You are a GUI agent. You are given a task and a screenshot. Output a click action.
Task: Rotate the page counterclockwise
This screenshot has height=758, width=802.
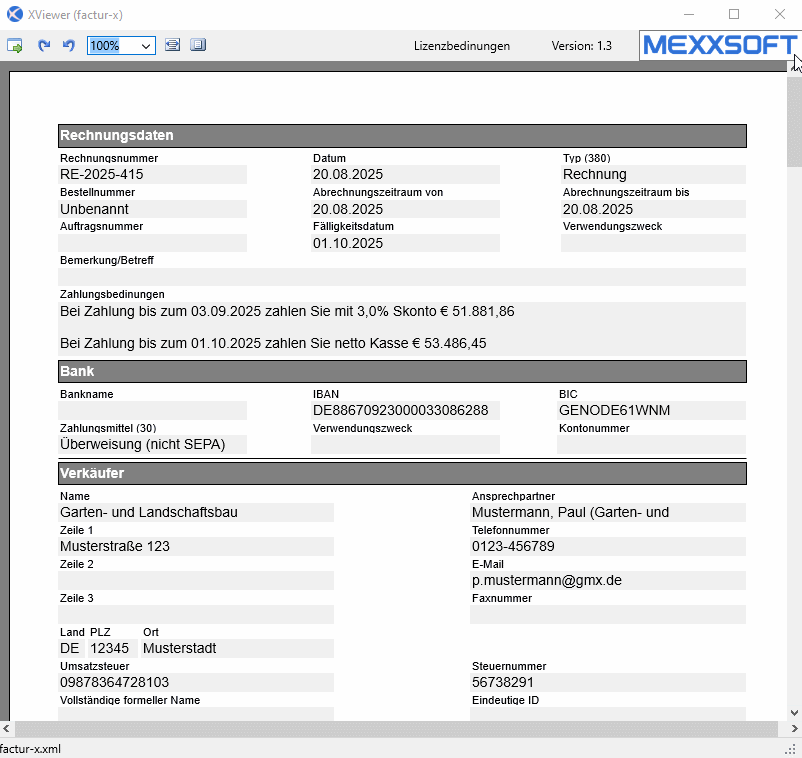69,46
